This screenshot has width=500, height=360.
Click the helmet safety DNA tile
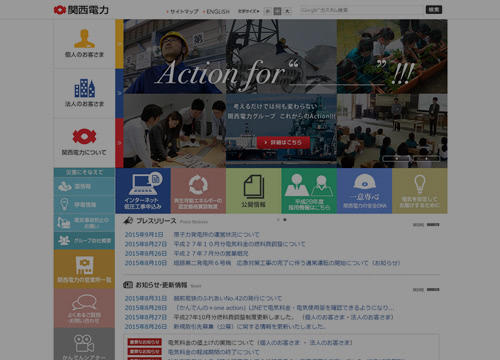point(364,191)
